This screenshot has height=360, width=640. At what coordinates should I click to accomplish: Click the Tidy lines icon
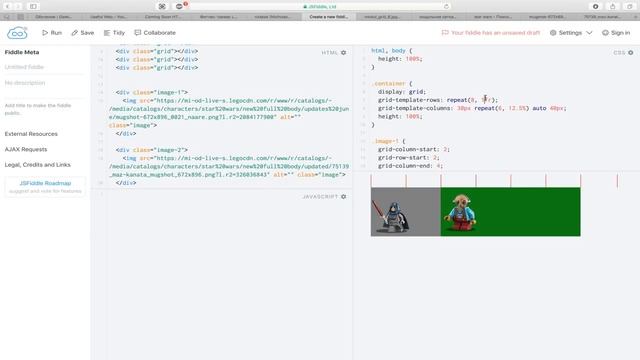(x=107, y=33)
